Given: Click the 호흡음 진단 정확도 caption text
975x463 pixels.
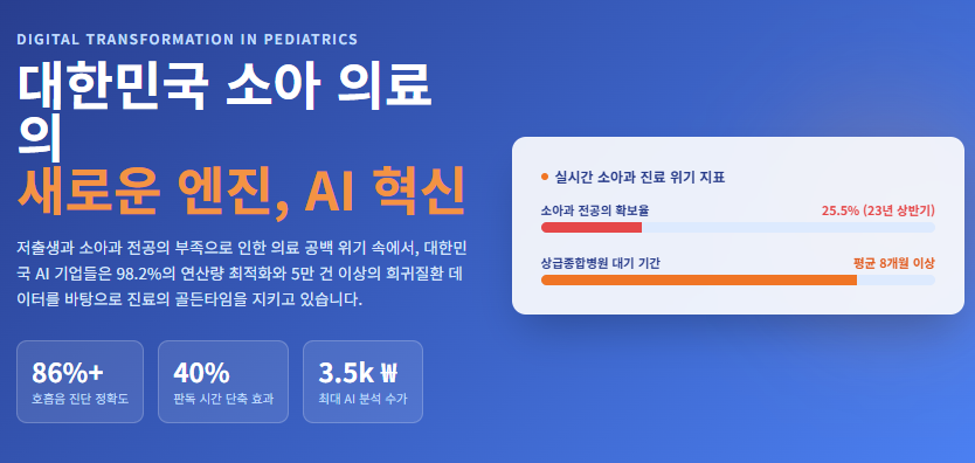Looking at the screenshot, I should pyautogui.click(x=80, y=399).
